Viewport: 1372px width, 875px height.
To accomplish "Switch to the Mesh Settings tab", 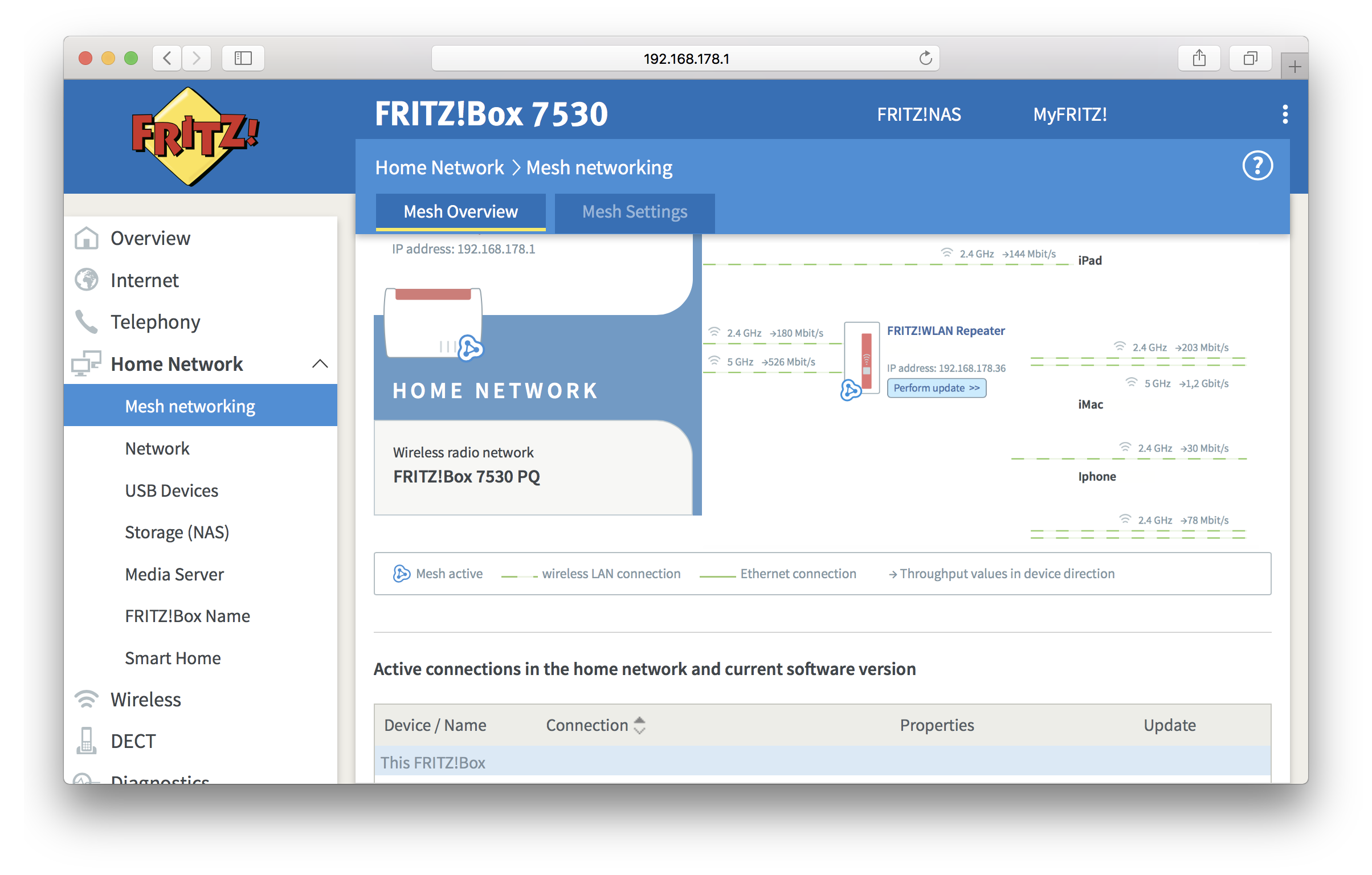I will click(635, 211).
